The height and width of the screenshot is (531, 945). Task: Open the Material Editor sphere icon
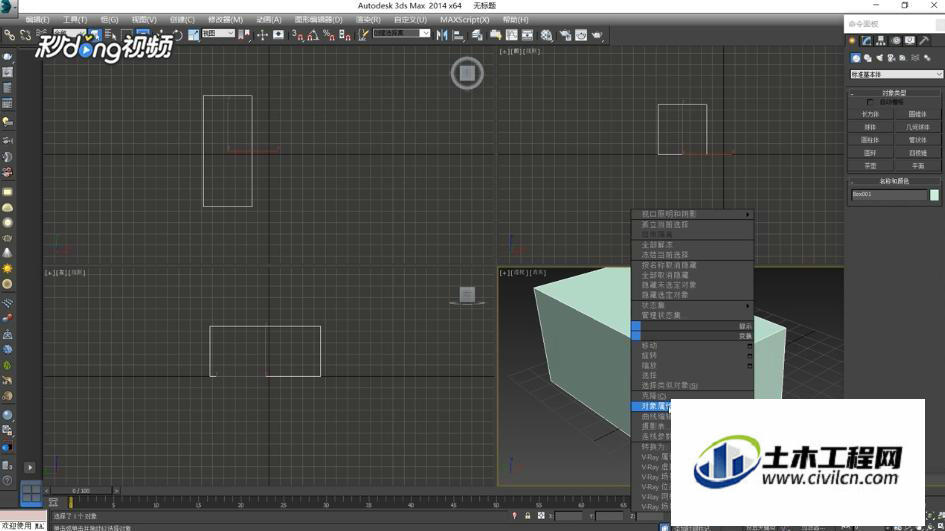pyautogui.click(x=546, y=35)
